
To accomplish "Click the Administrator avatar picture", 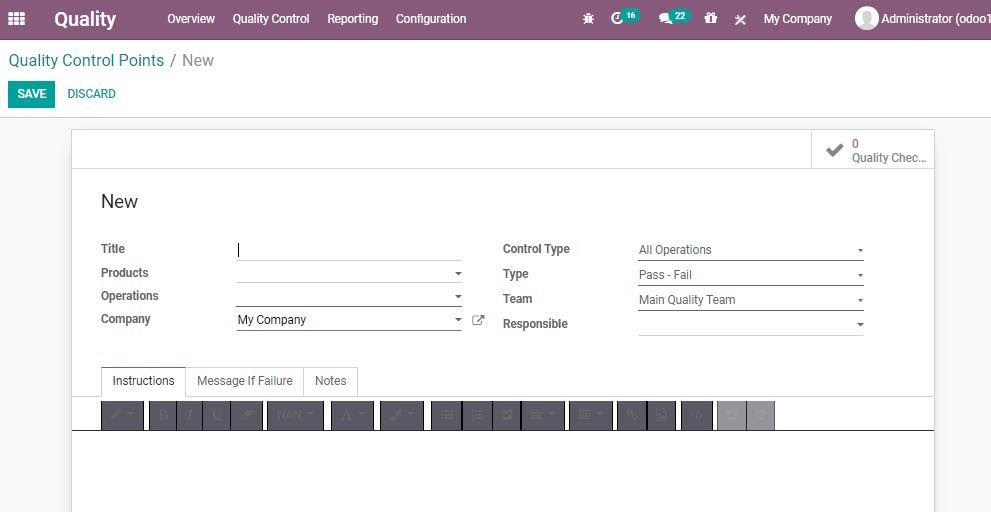I will pos(866,18).
